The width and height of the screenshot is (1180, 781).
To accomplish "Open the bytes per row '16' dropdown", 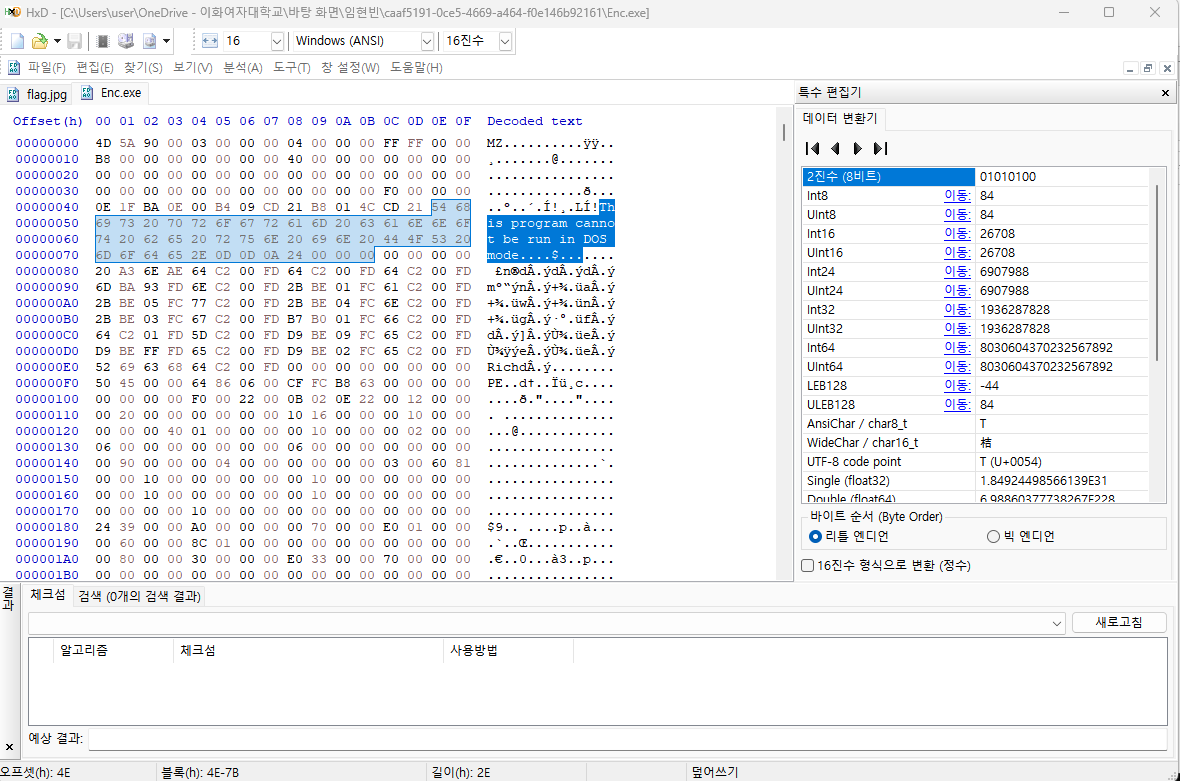I will (x=277, y=41).
